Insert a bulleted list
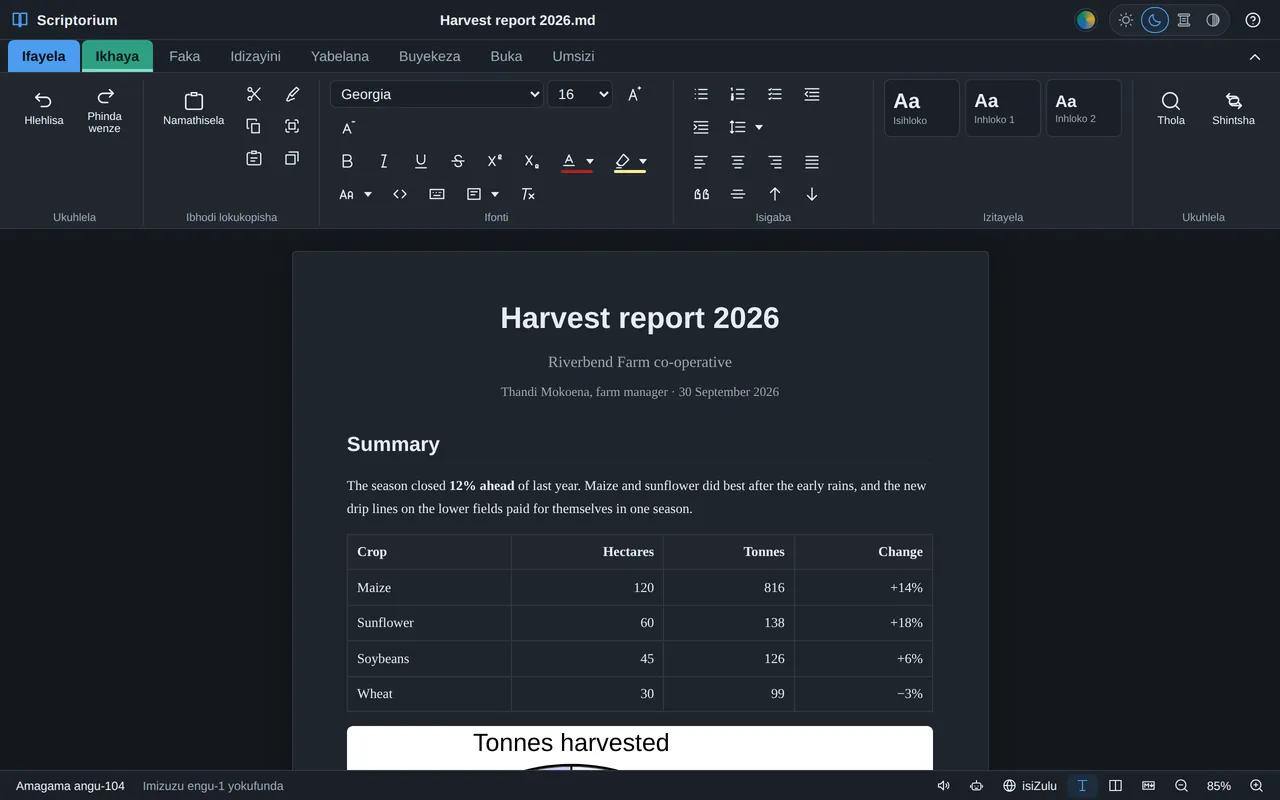Image resolution: width=1280 pixels, height=800 pixels. click(701, 94)
